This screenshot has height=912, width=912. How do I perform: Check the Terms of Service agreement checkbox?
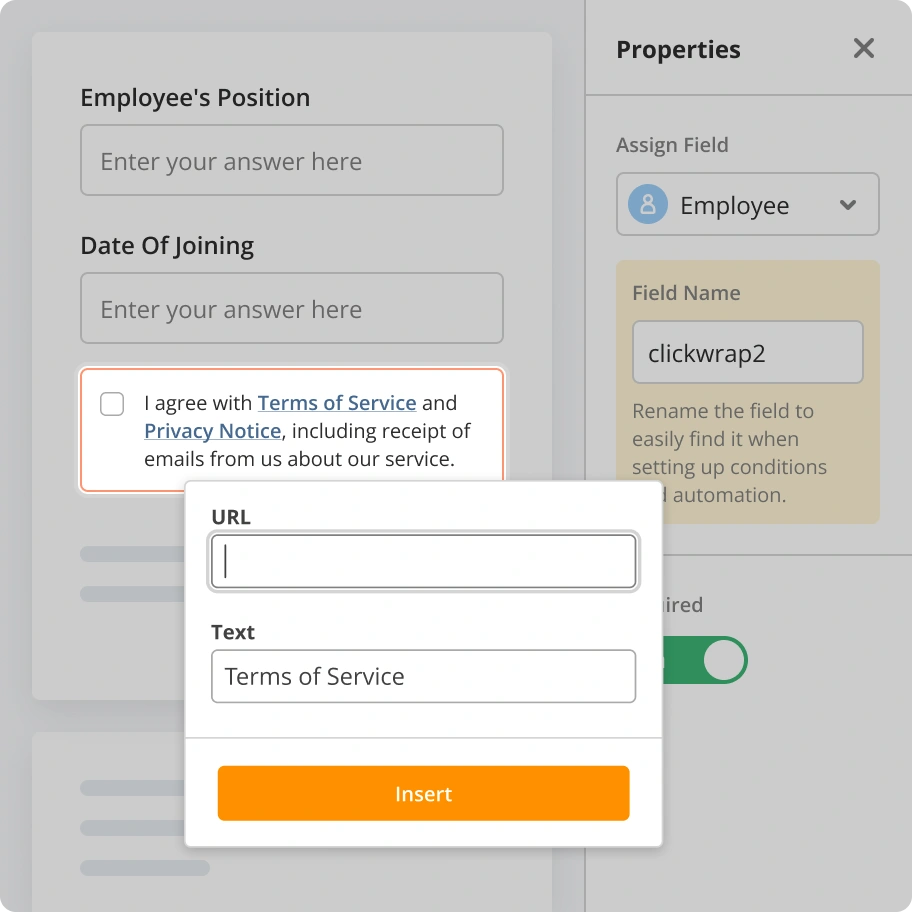click(111, 404)
